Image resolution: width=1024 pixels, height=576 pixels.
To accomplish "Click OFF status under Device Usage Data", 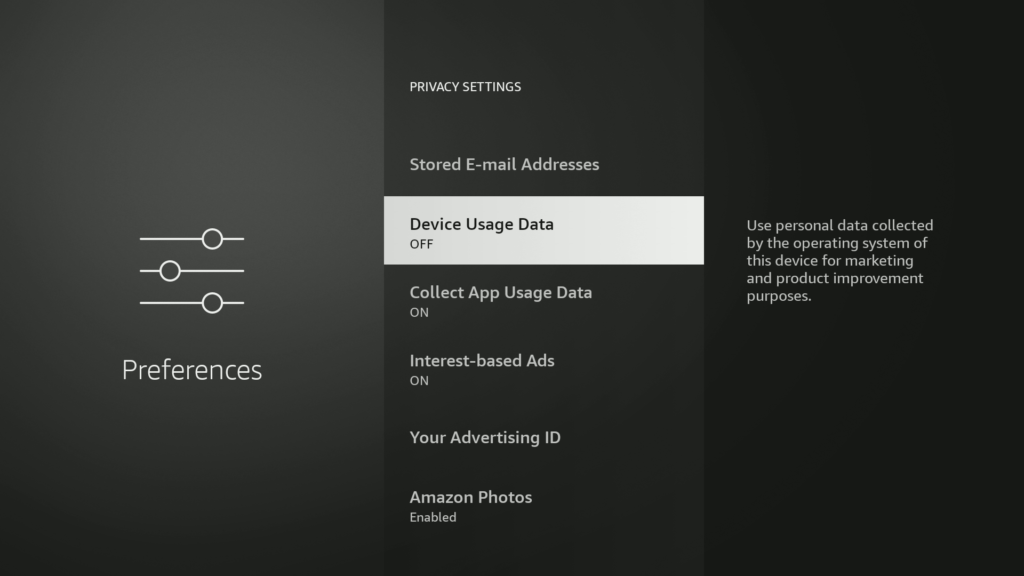I will pos(421,244).
